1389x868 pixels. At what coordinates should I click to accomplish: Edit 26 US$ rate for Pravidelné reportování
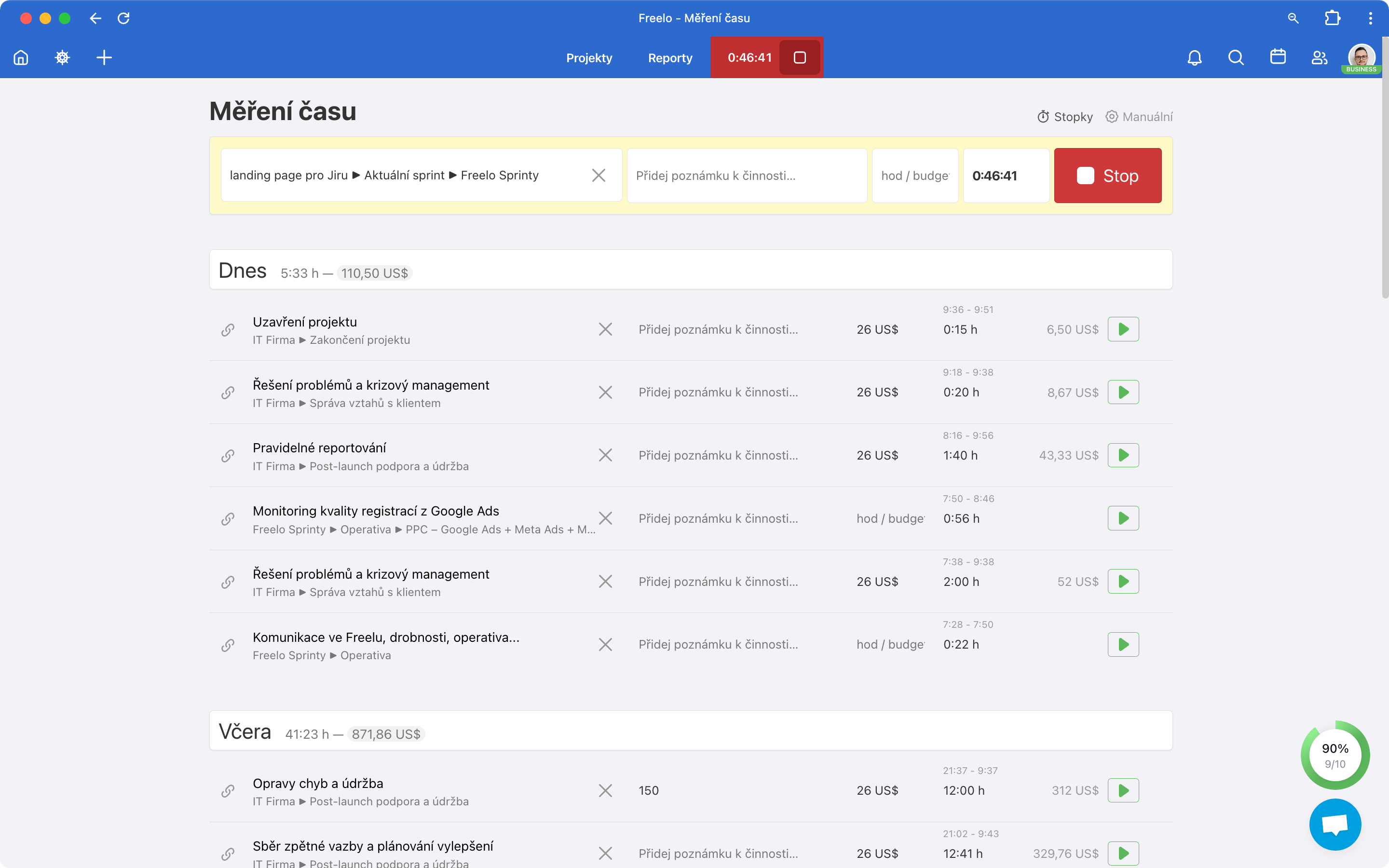[x=877, y=455]
